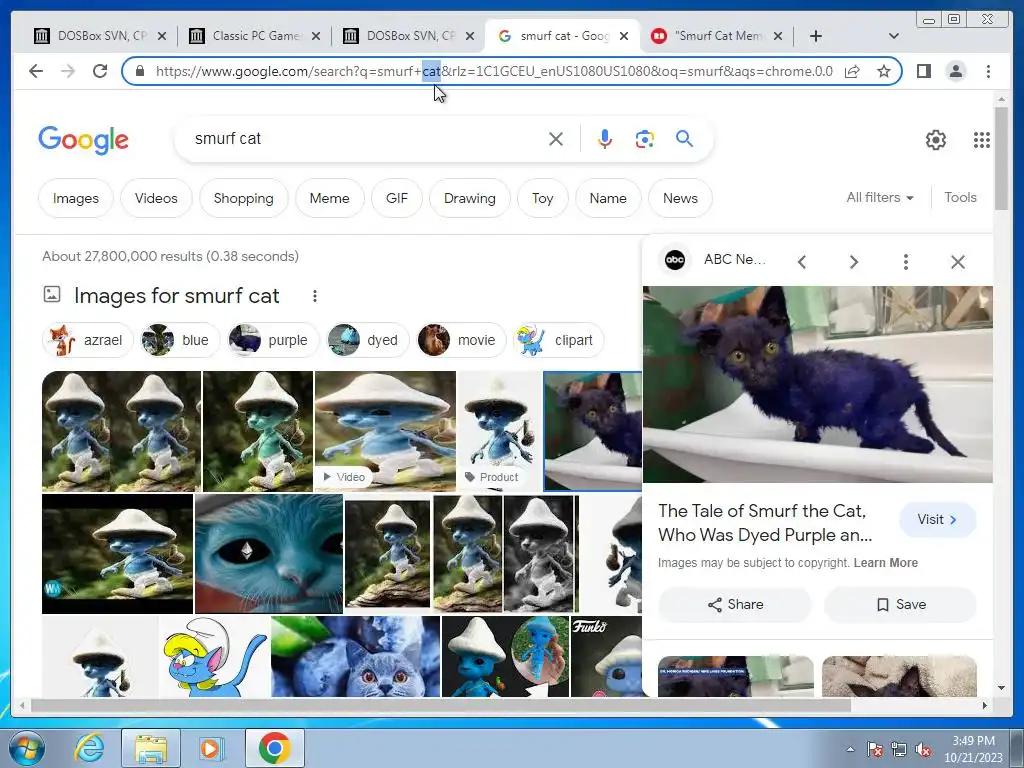Close the image preview panel
This screenshot has height=768, width=1024.
(958, 262)
